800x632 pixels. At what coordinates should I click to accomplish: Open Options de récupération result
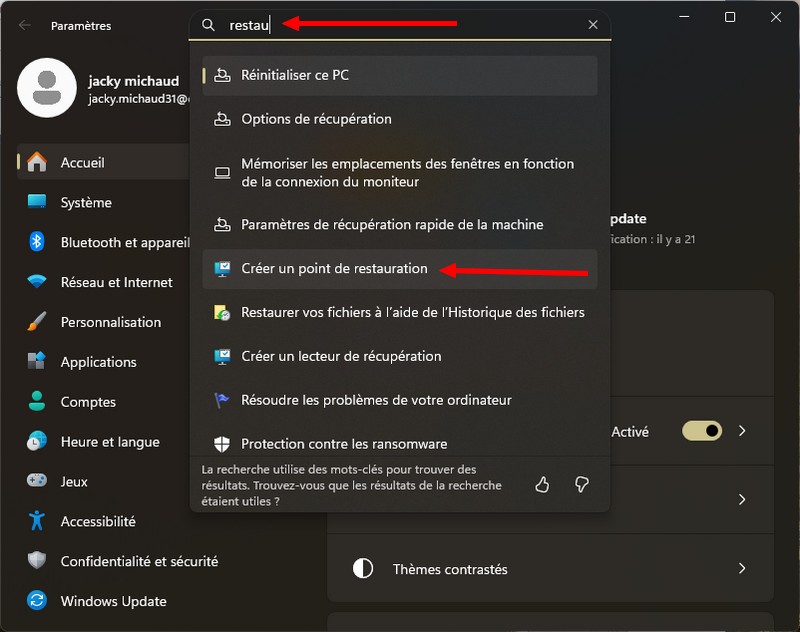tap(316, 119)
